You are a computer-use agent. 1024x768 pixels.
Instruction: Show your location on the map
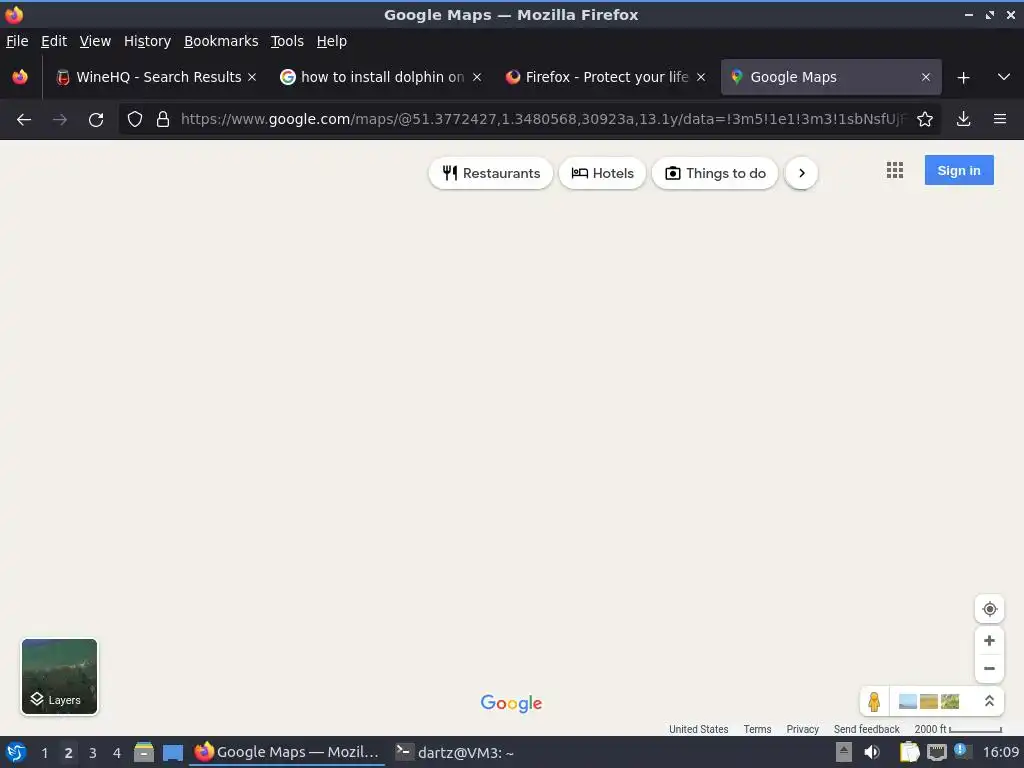coord(989,609)
